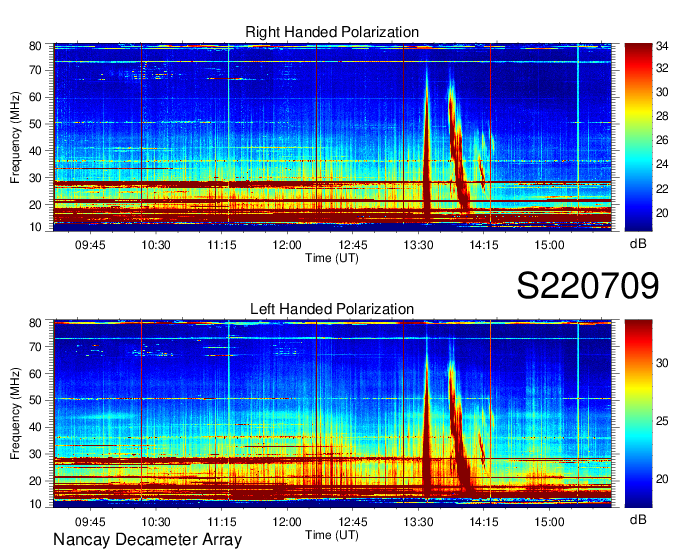Click 14:15 time tick of Left Handed plot
680x552 pixels.
tap(484, 521)
